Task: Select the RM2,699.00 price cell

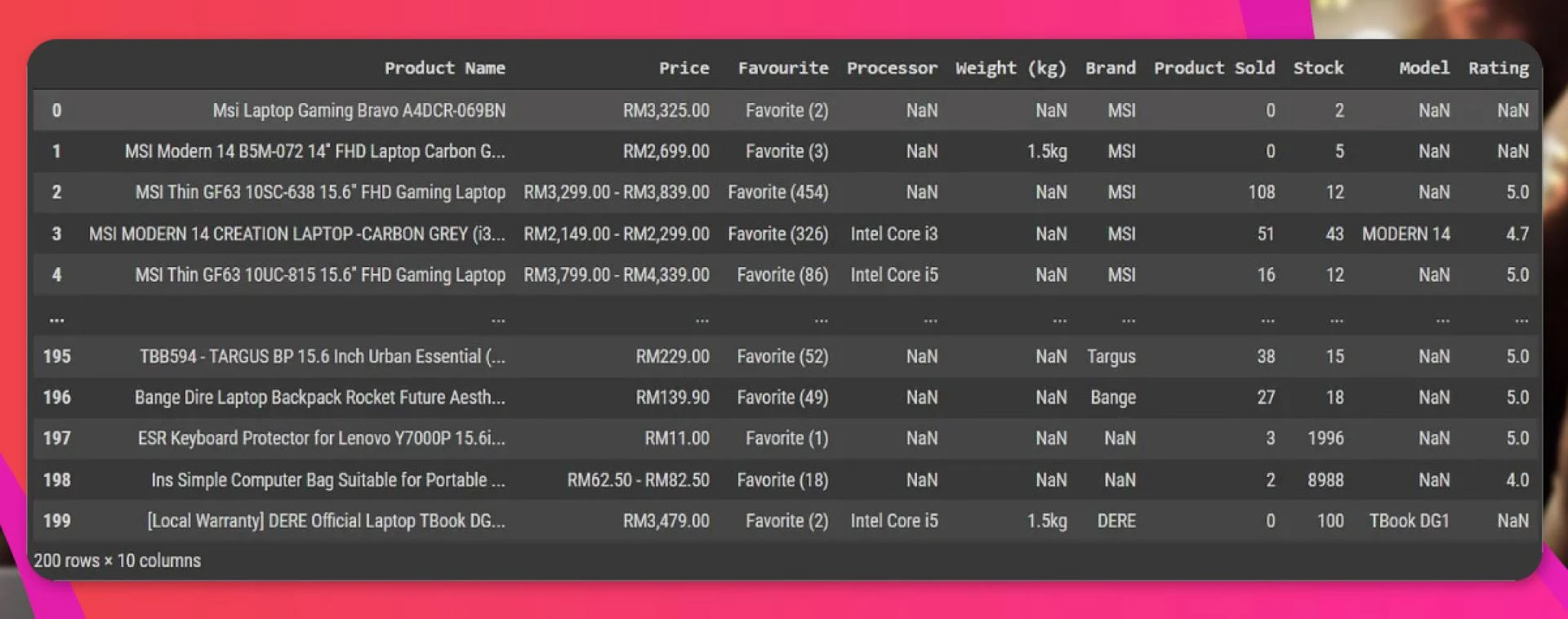Action: coord(666,151)
